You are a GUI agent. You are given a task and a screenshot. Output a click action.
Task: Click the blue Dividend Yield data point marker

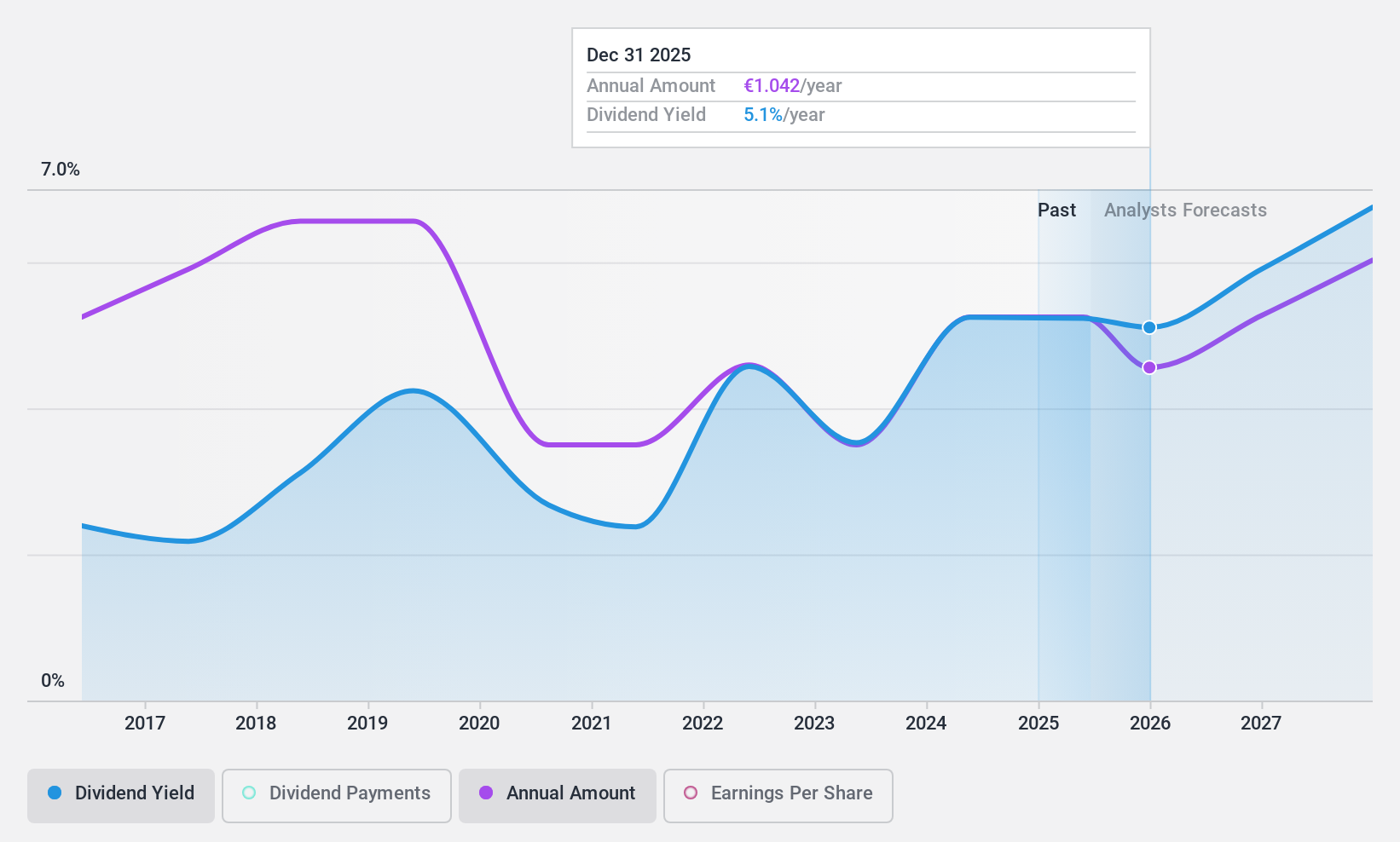point(1149,327)
